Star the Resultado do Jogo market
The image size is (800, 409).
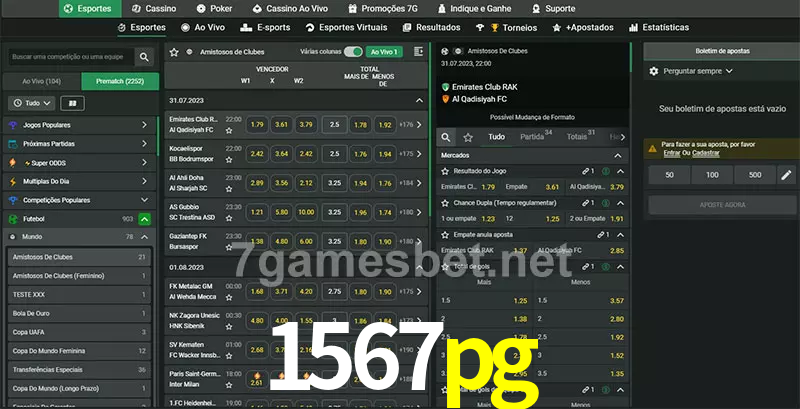(445, 171)
